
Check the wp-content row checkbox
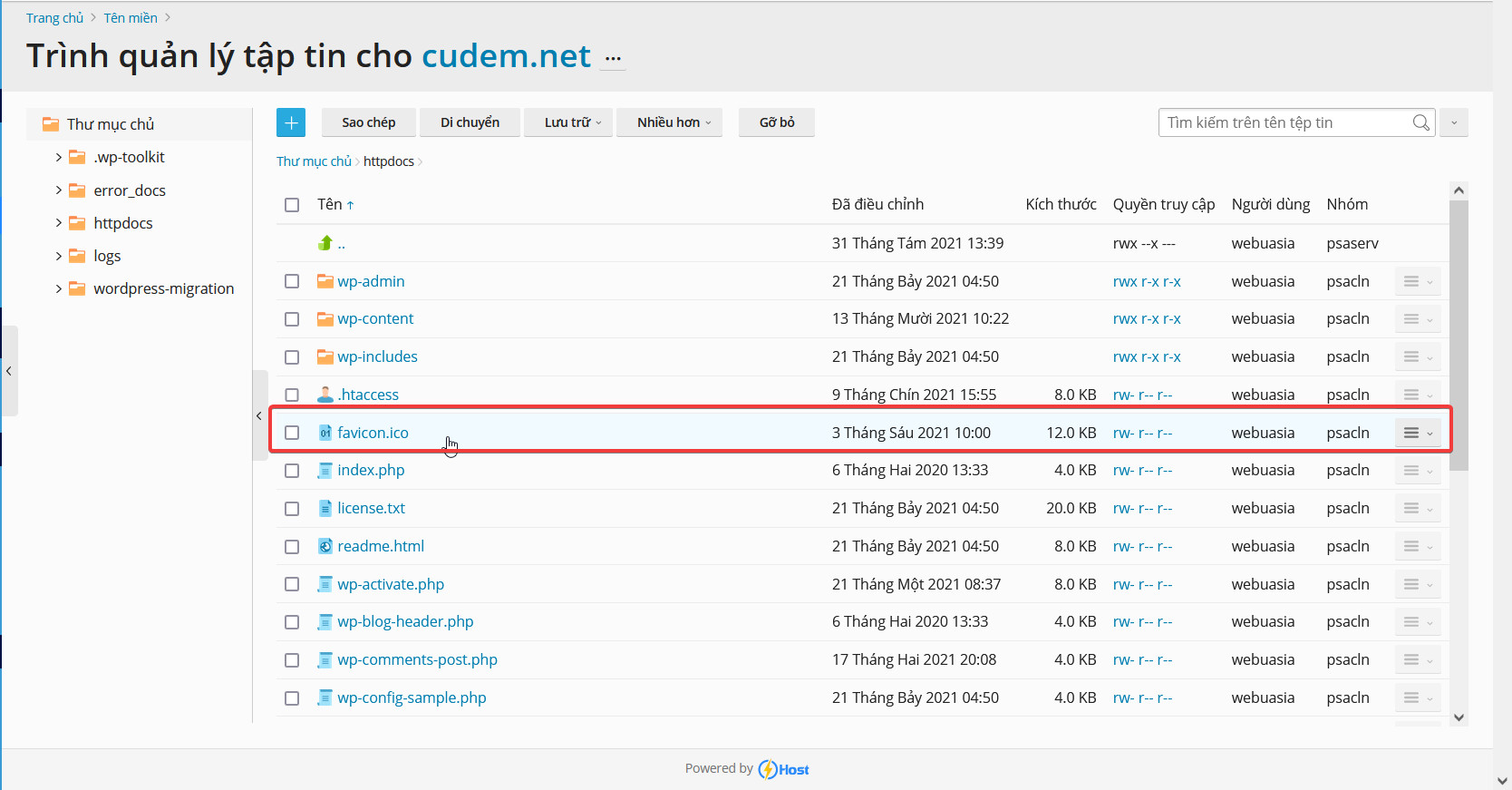pos(292,319)
